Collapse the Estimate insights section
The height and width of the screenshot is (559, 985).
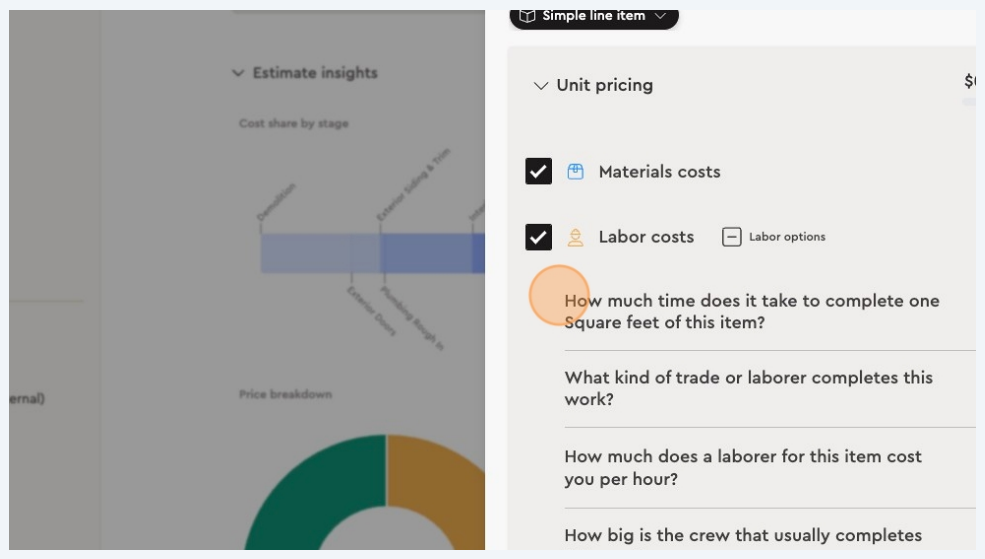(x=238, y=73)
